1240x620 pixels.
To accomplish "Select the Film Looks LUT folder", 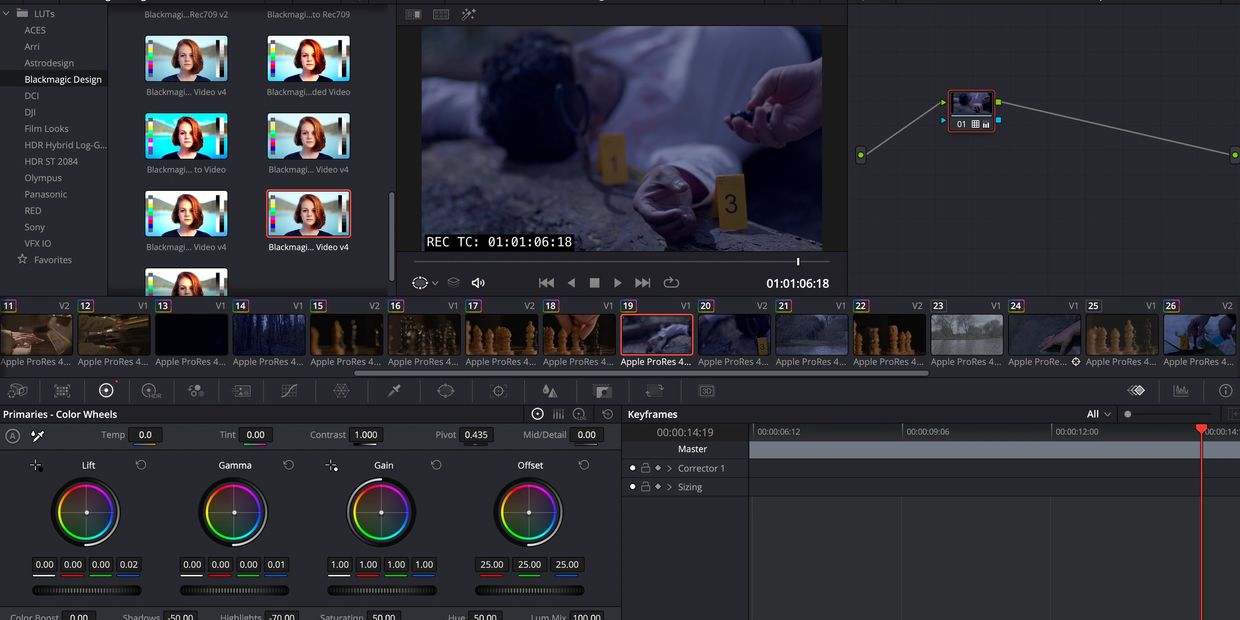I will tap(46, 129).
